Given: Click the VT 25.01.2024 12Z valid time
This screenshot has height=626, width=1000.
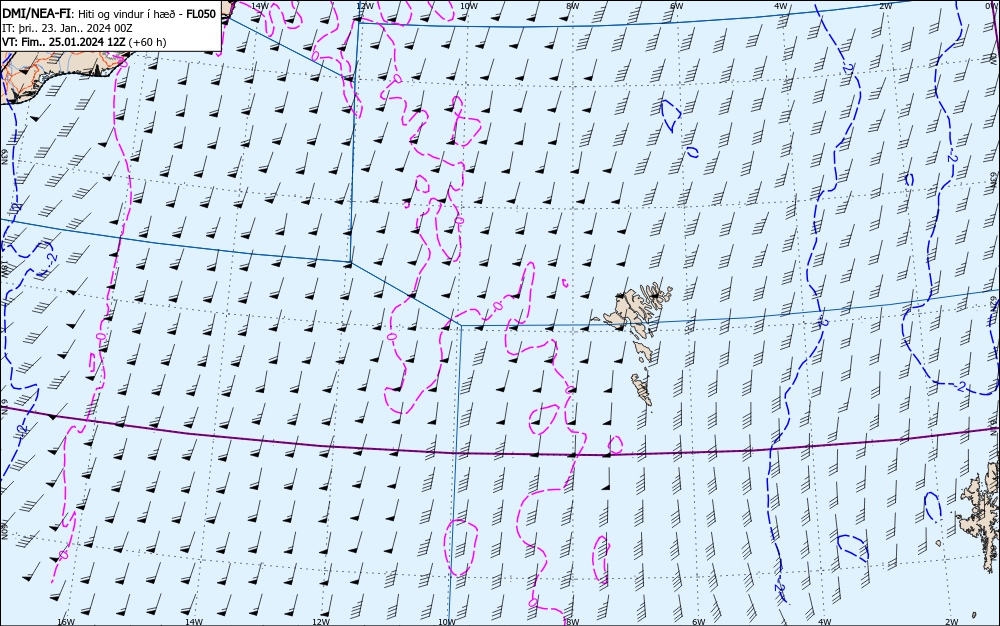Looking at the screenshot, I should coord(63,42).
